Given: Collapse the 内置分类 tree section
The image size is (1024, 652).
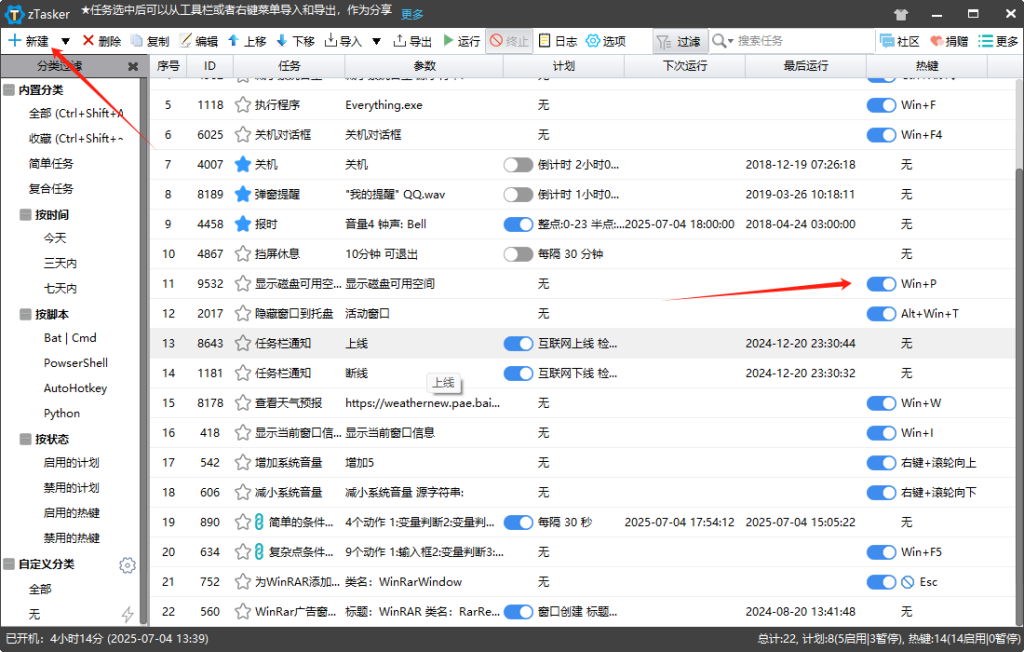Looking at the screenshot, I should click(9, 90).
